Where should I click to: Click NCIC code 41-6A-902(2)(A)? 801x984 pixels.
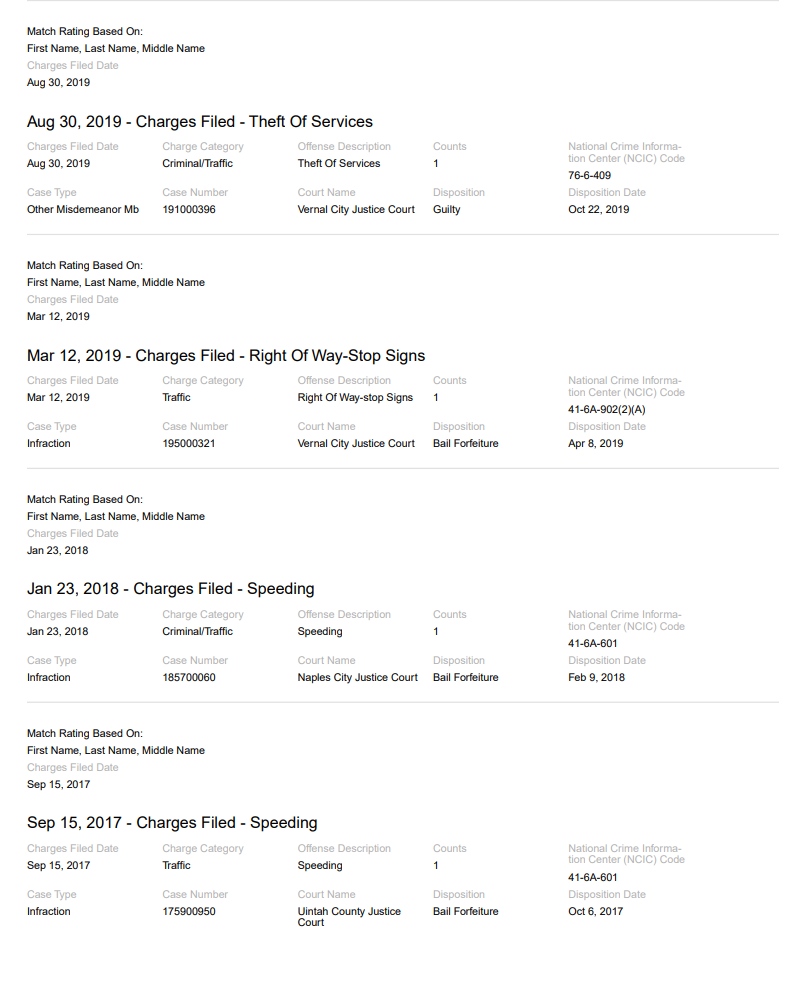pyautogui.click(x=606, y=410)
